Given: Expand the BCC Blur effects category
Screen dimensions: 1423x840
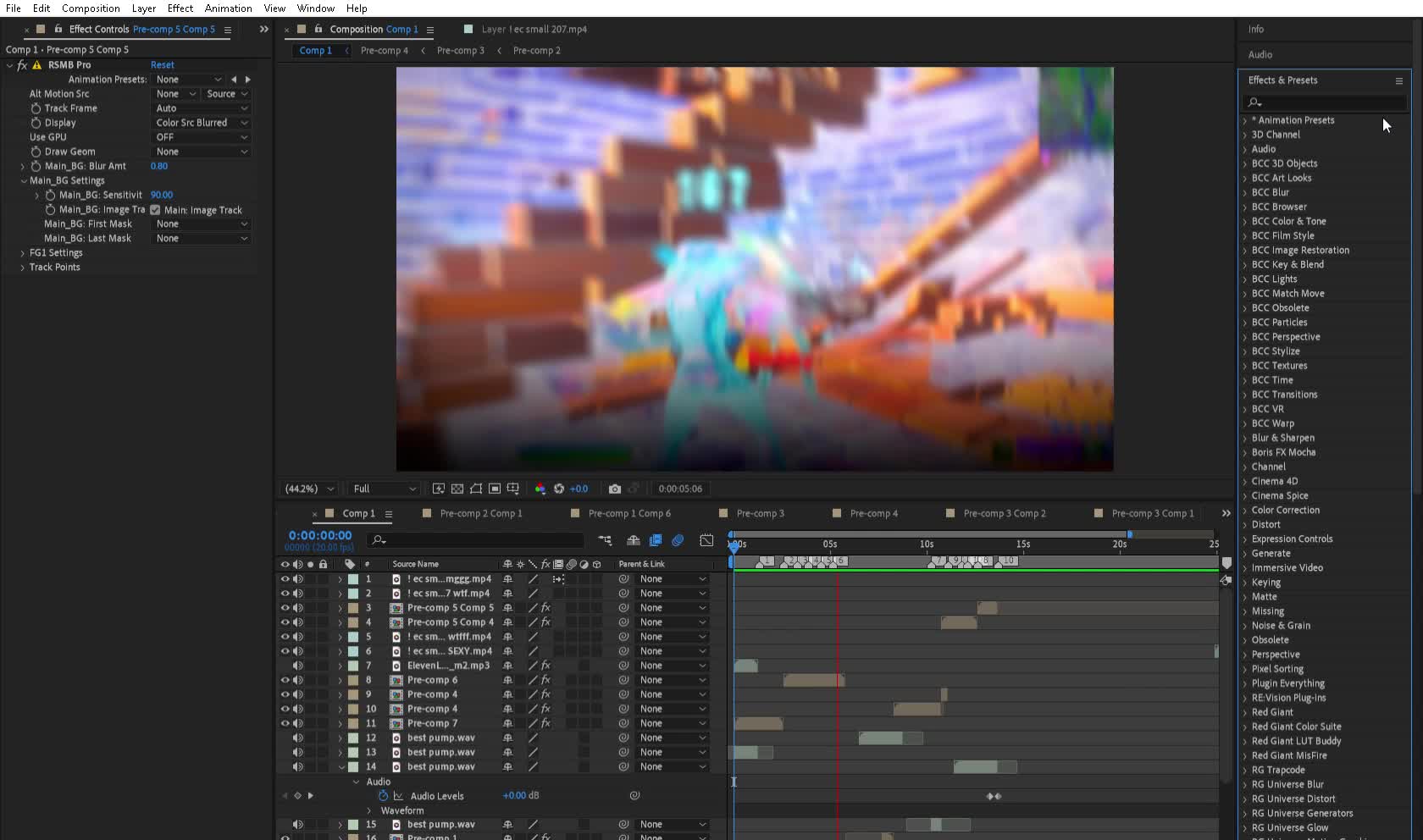Looking at the screenshot, I should coord(1243,192).
